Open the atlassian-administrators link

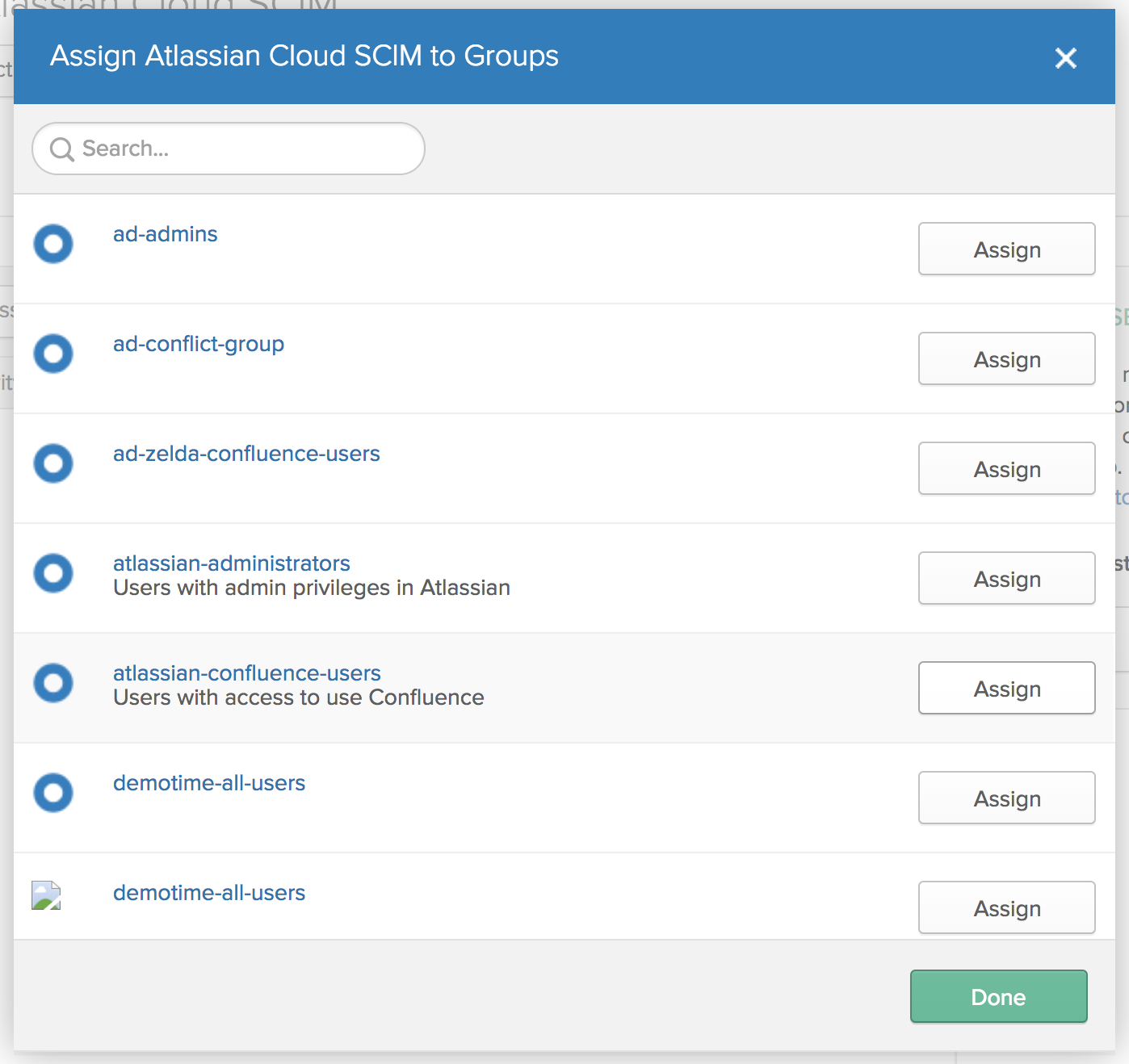tap(232, 563)
